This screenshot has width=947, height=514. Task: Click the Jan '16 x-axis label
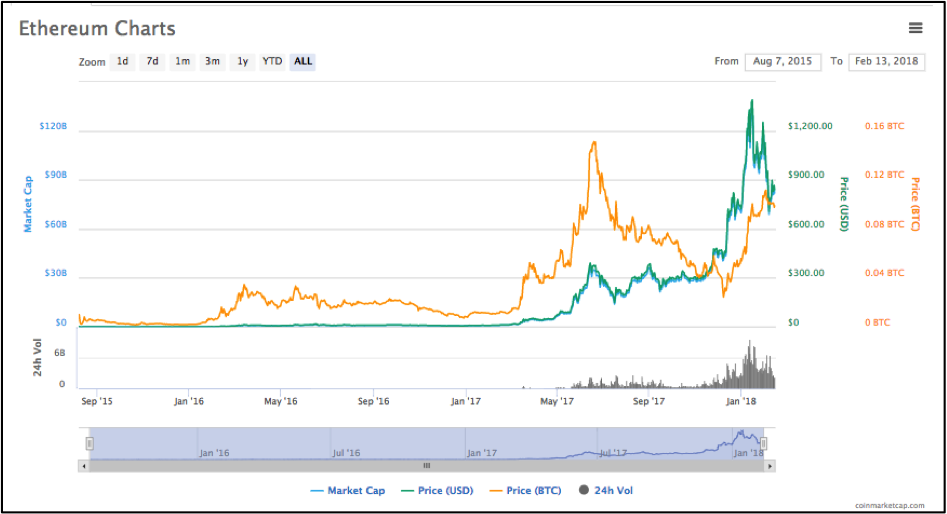(188, 402)
